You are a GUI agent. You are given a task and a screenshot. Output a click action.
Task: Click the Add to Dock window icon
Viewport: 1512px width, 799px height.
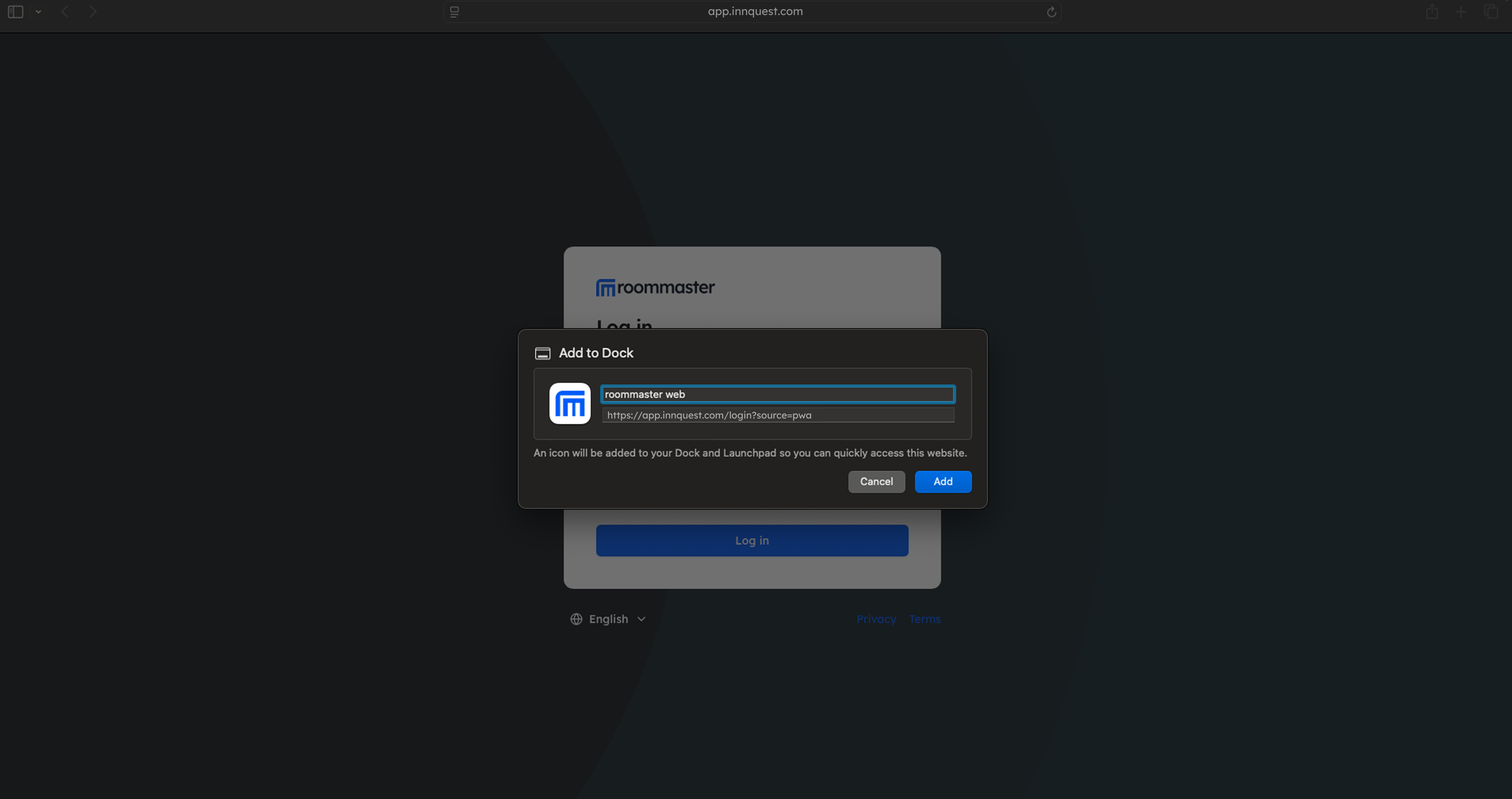pyautogui.click(x=542, y=353)
